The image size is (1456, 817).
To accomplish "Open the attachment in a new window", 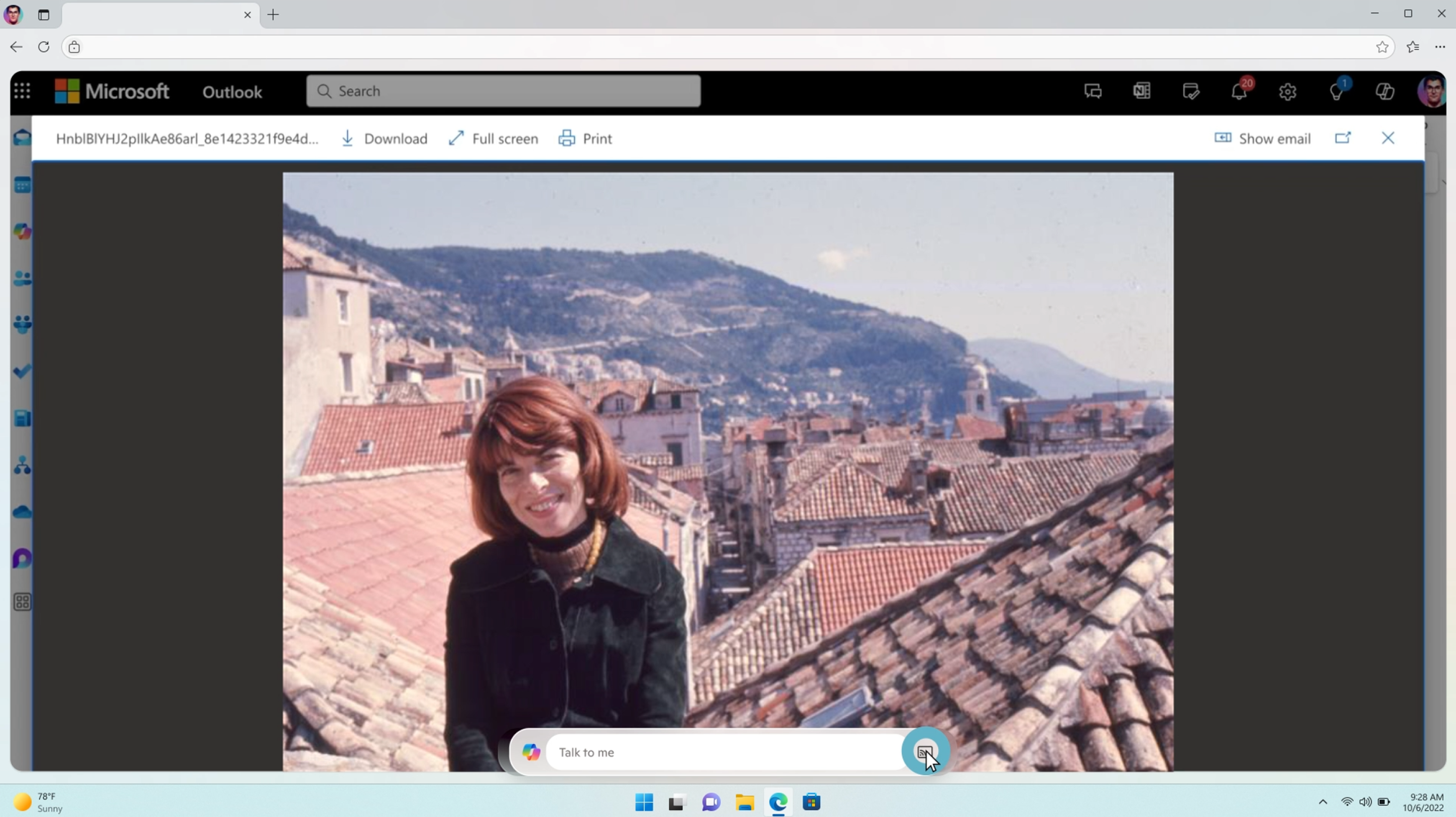I will (1343, 138).
